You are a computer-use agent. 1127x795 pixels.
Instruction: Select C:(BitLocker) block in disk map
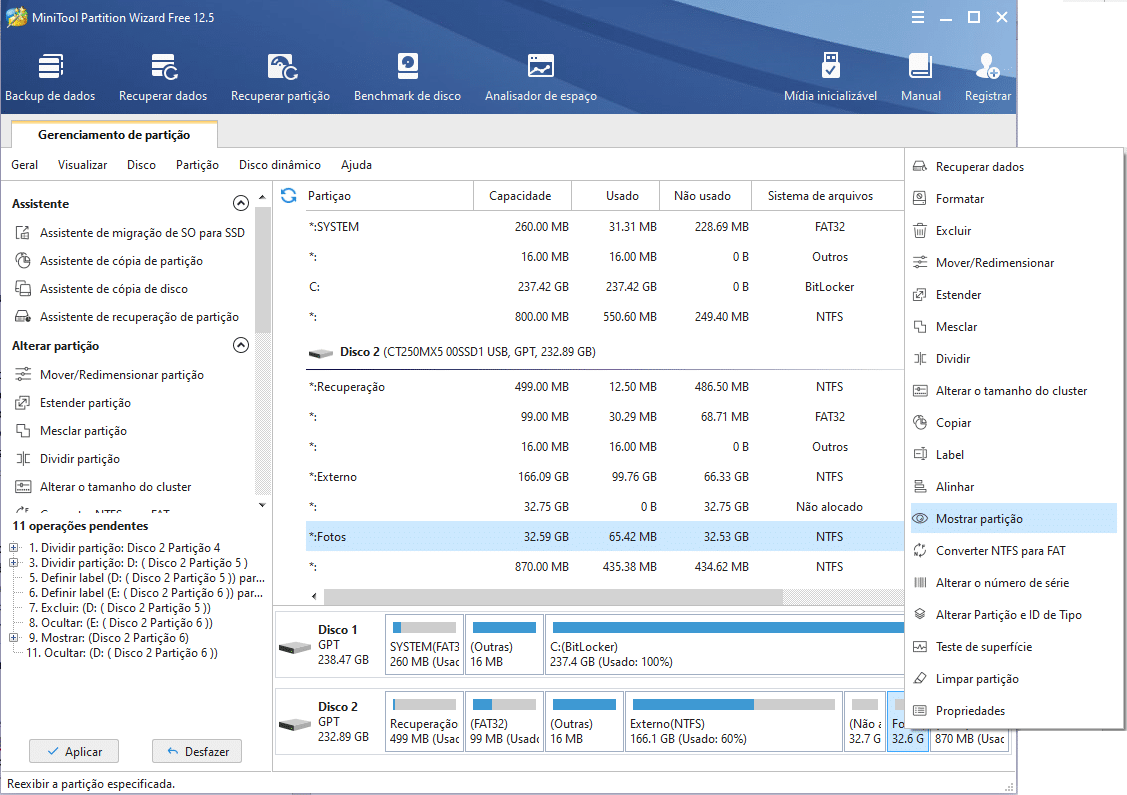tap(724, 645)
